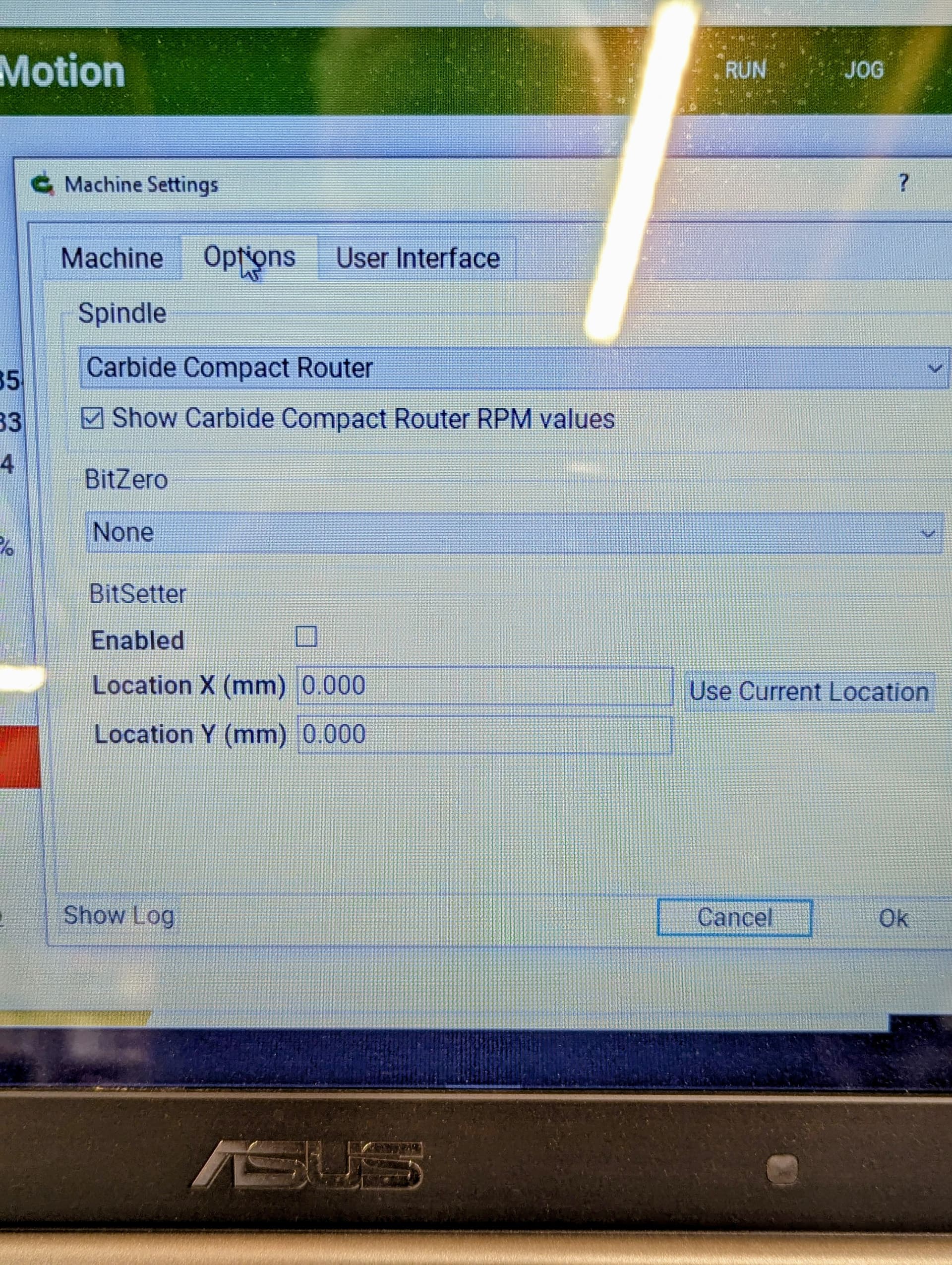Open the RUN menu in Carbide Motion
This screenshot has height=1265, width=952.
tap(745, 70)
